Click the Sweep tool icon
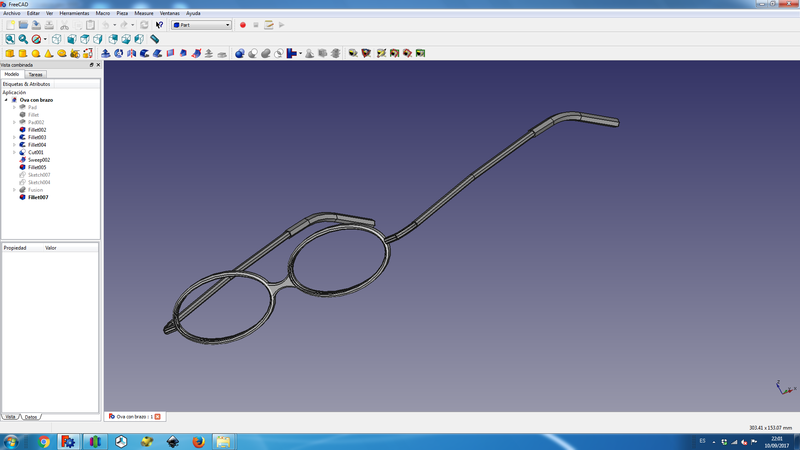This screenshot has height=450, width=800. pyautogui.click(x=196, y=53)
